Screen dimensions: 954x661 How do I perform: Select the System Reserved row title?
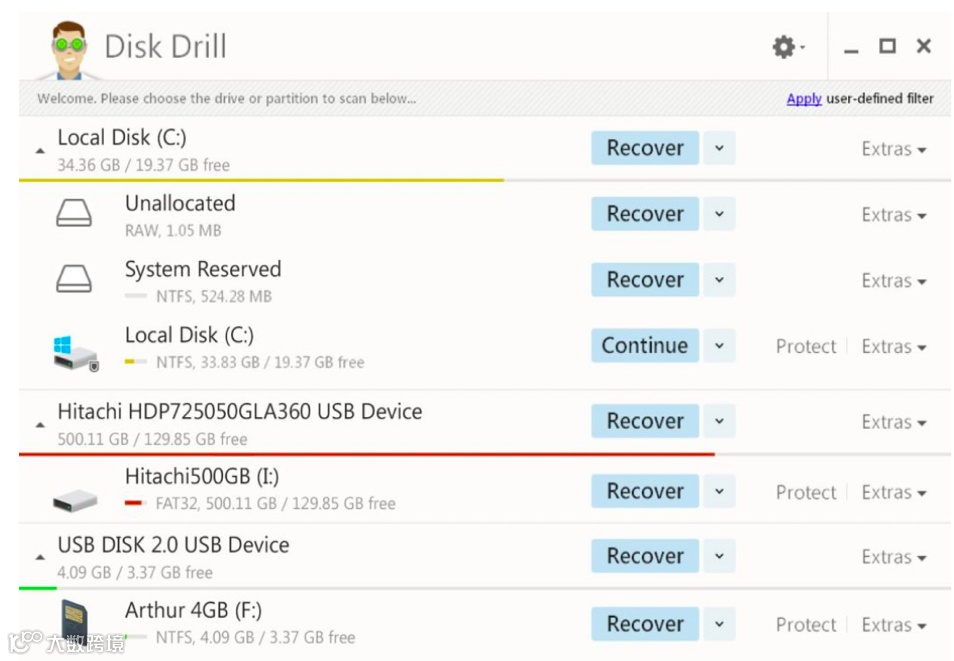203,269
